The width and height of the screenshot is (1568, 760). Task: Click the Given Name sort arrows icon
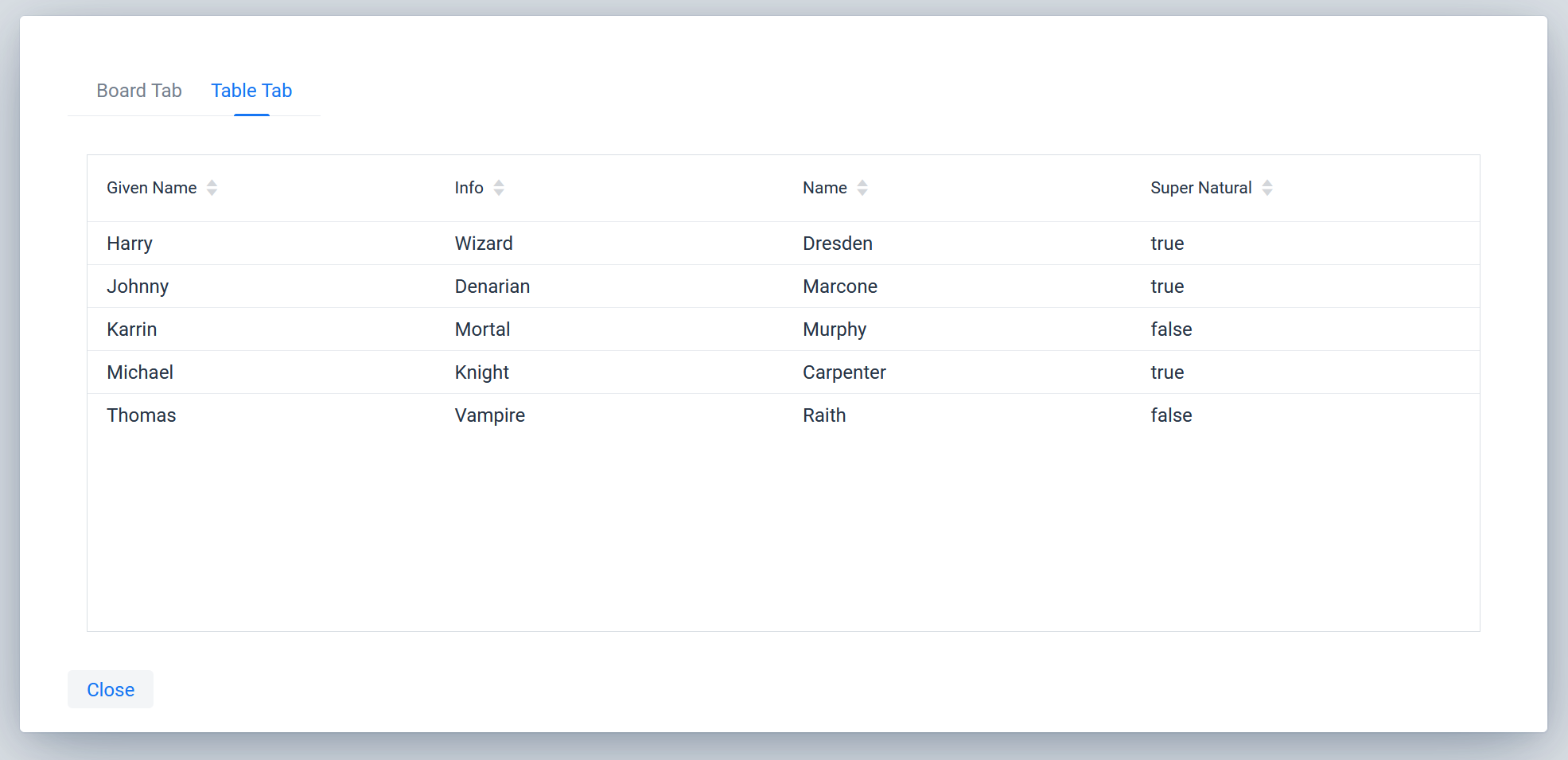[x=212, y=187]
